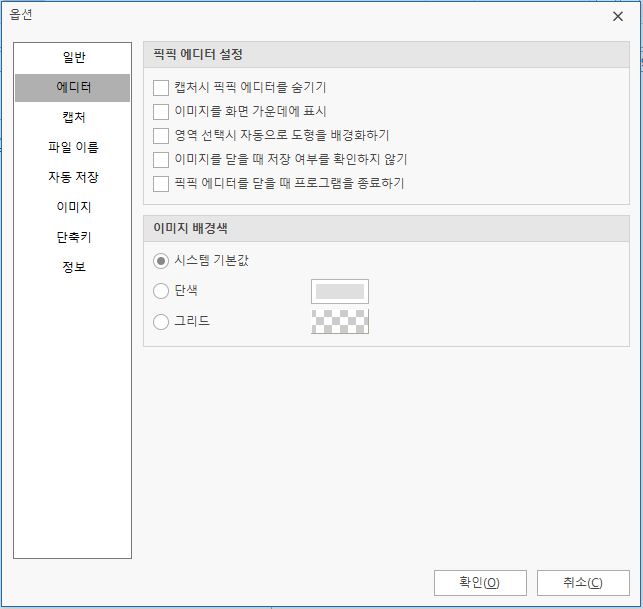Close the 옵션 dialog window

coord(618,17)
